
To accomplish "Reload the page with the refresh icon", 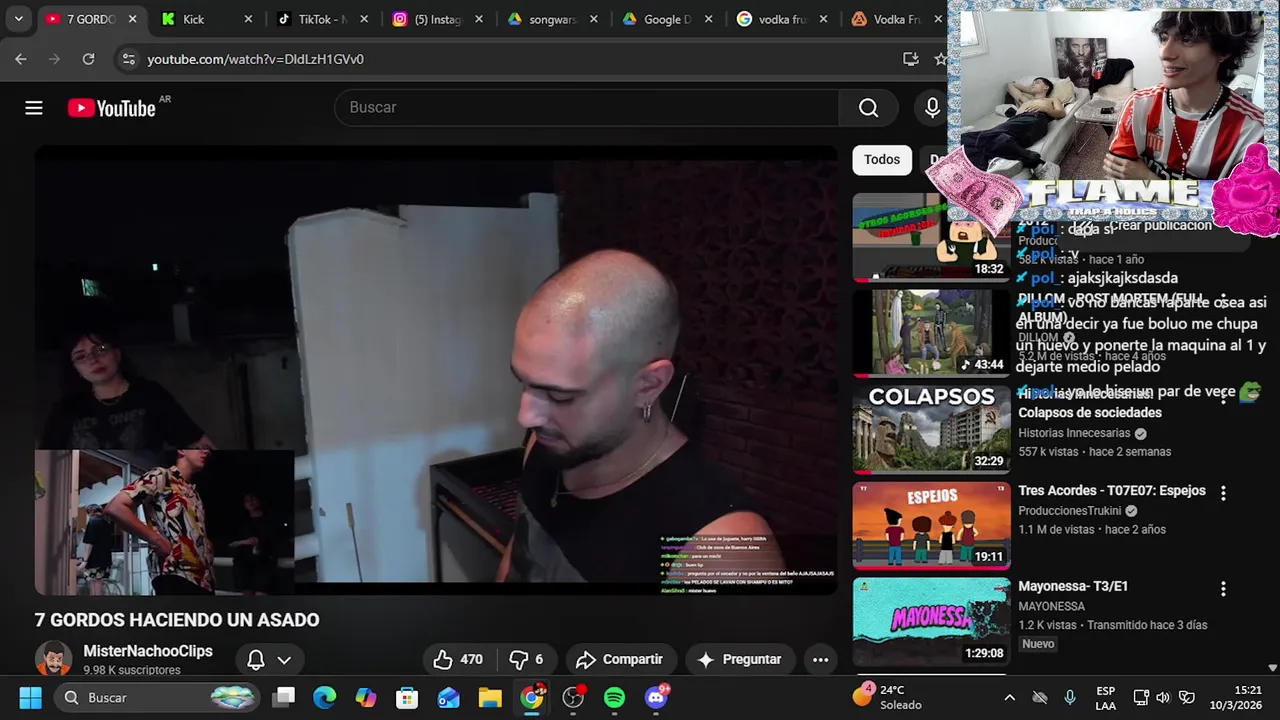I will coord(88,59).
